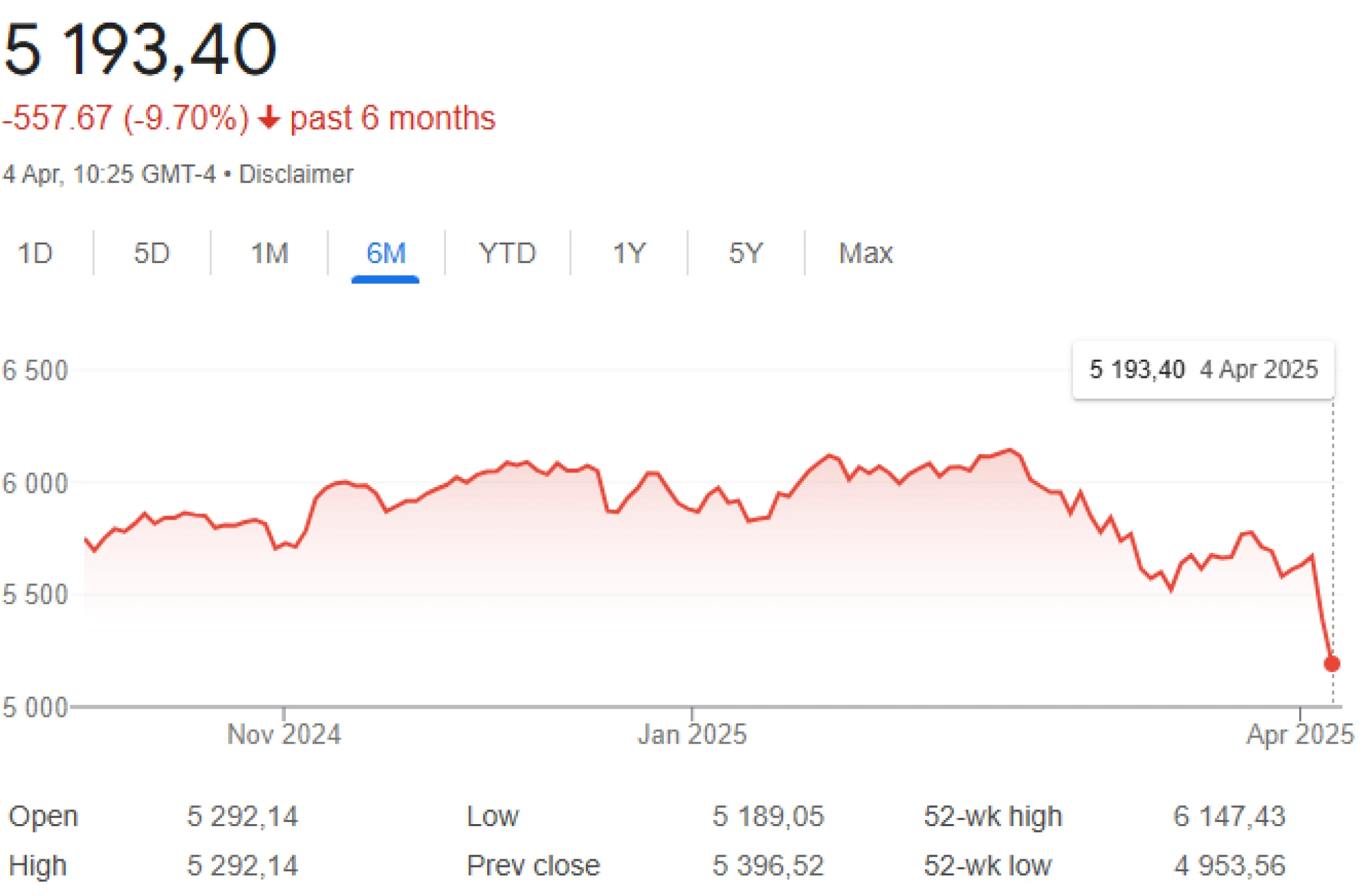Switch to the 1Y range

pos(629,253)
